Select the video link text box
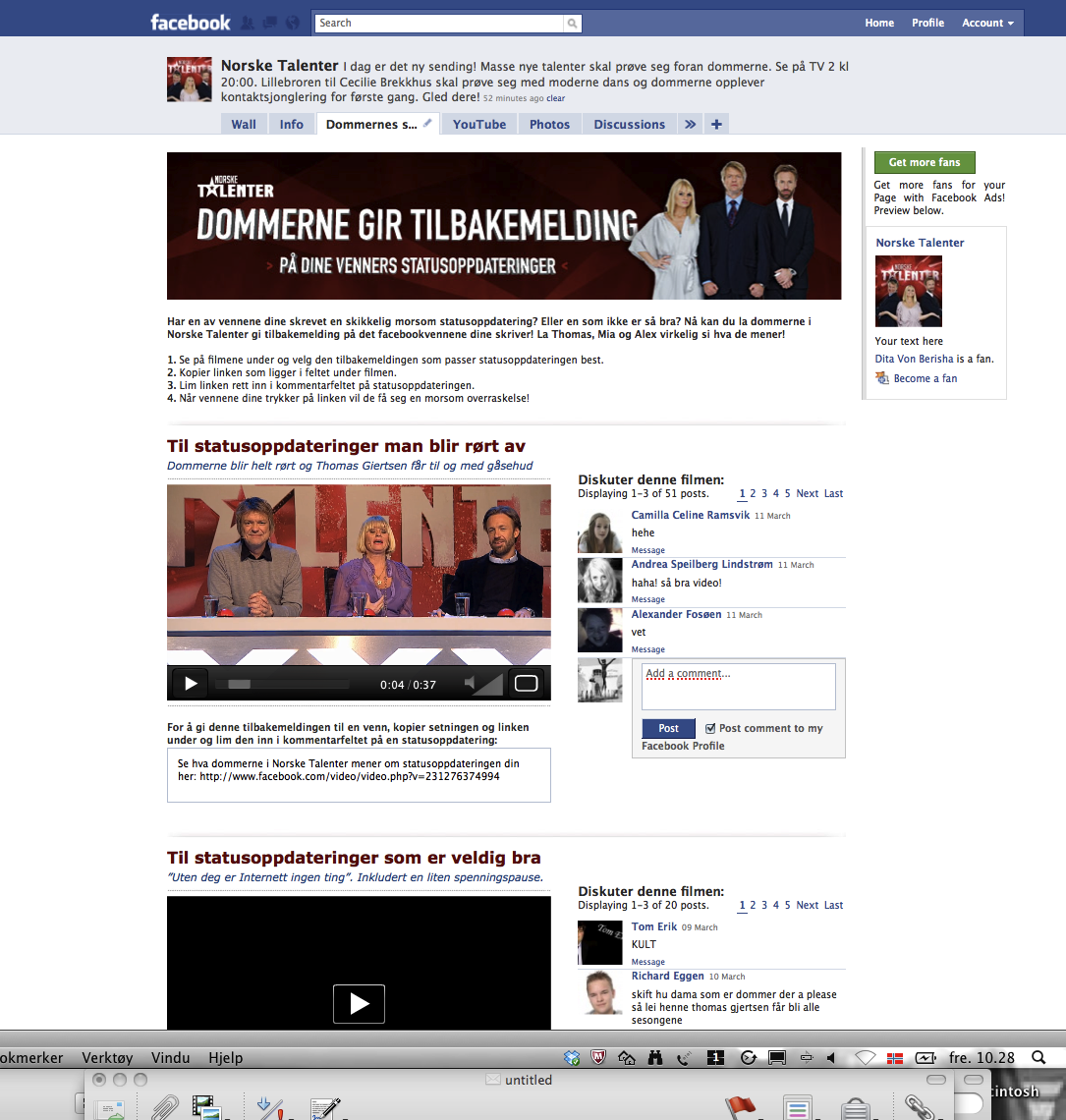The width and height of the screenshot is (1066, 1120). (x=359, y=775)
